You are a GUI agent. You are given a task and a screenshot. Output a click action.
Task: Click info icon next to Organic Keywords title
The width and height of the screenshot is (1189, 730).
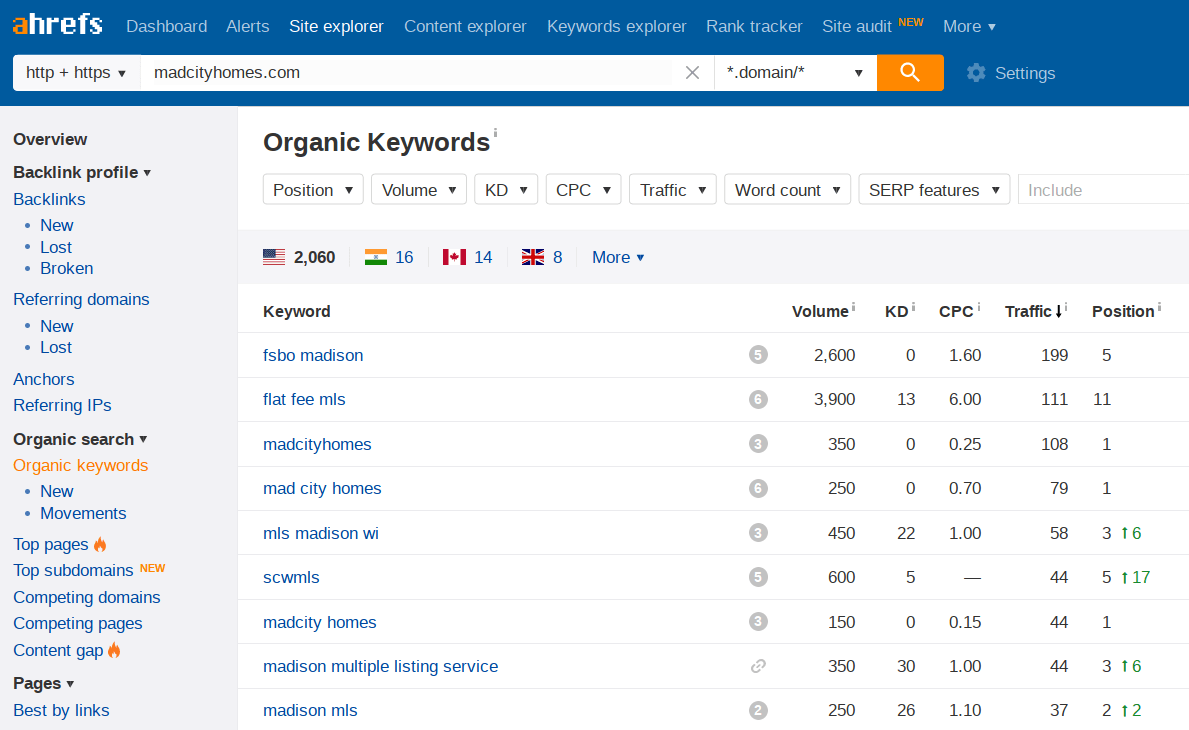[495, 133]
